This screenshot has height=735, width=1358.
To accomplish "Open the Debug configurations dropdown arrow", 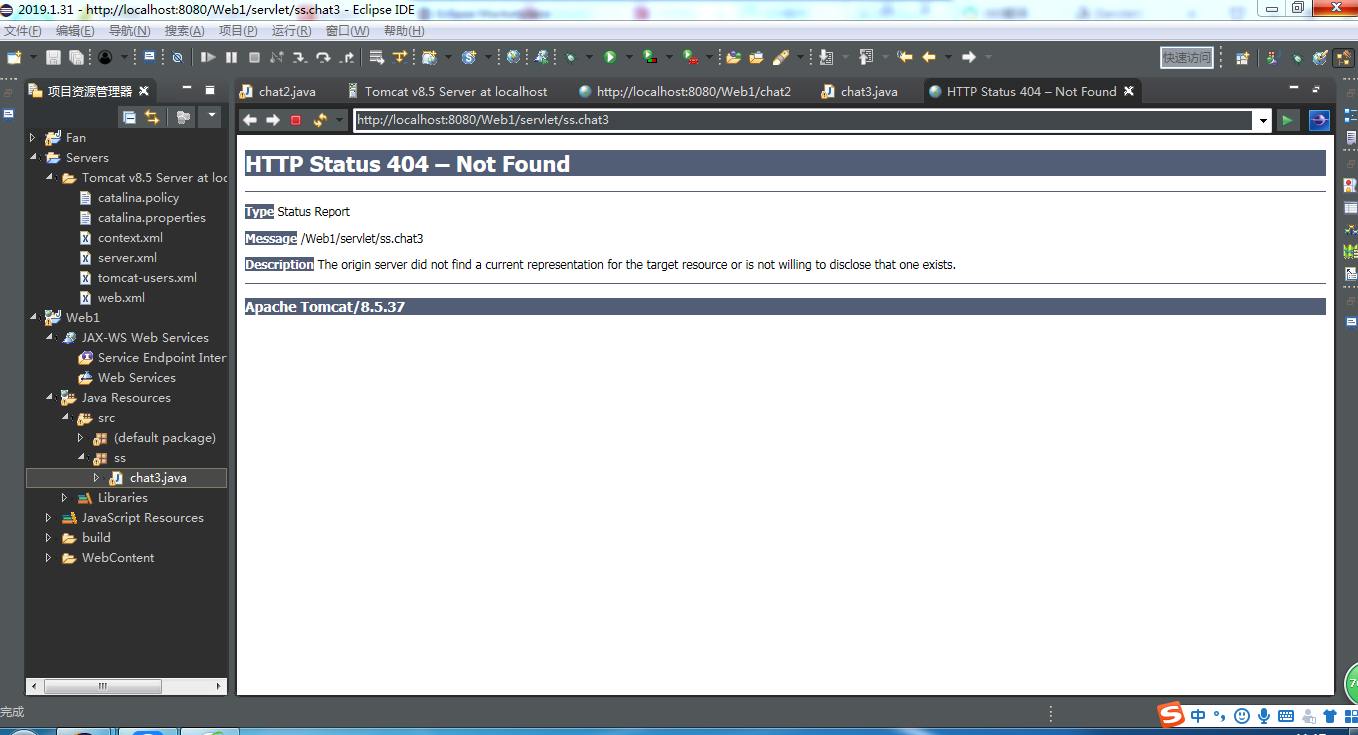I will coord(588,57).
